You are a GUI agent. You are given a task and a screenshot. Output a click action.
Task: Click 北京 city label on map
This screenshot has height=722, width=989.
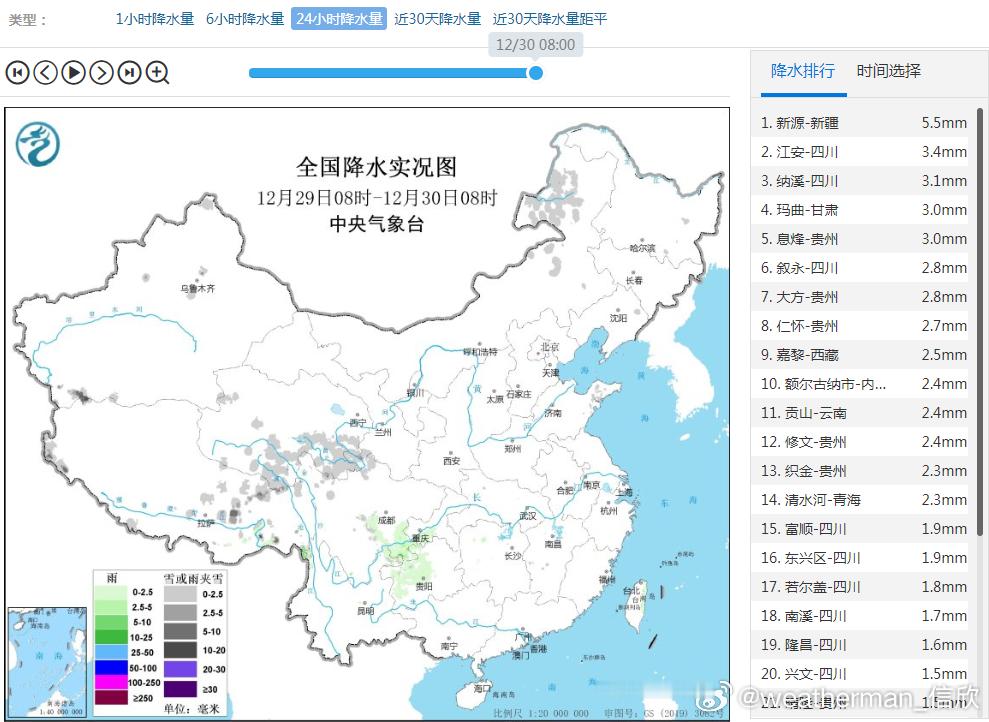pyautogui.click(x=550, y=347)
